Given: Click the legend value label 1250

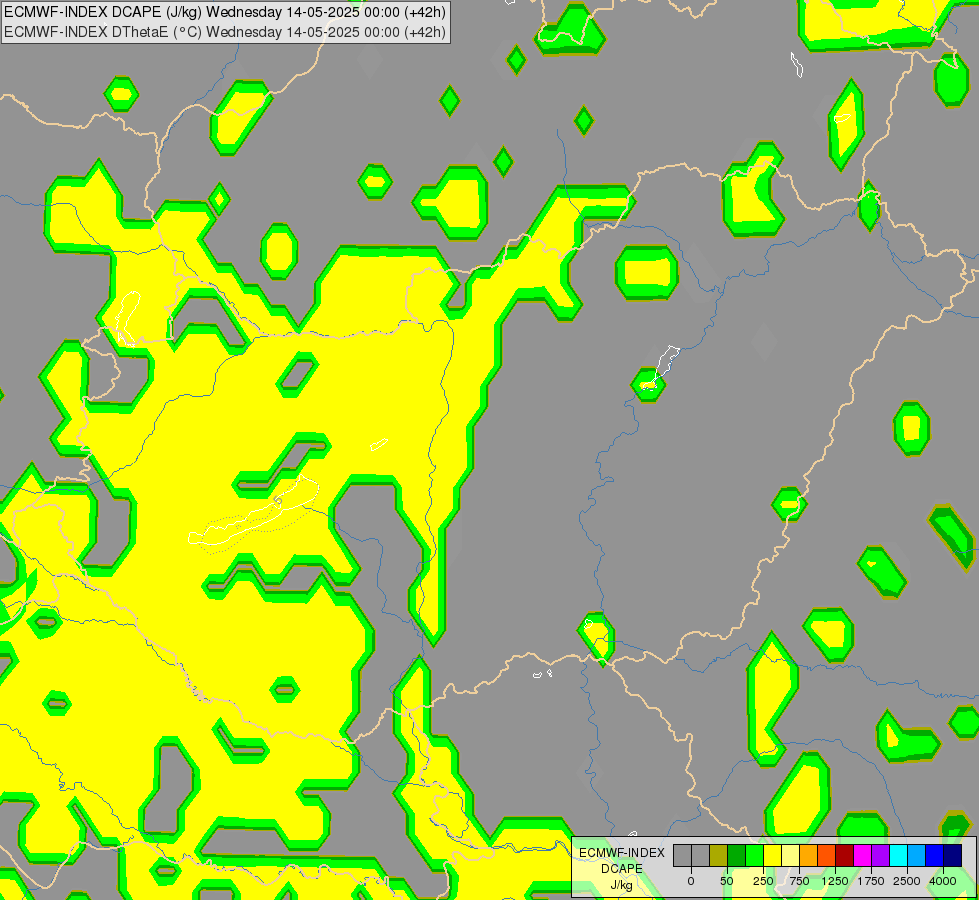Looking at the screenshot, I should coord(835,881).
